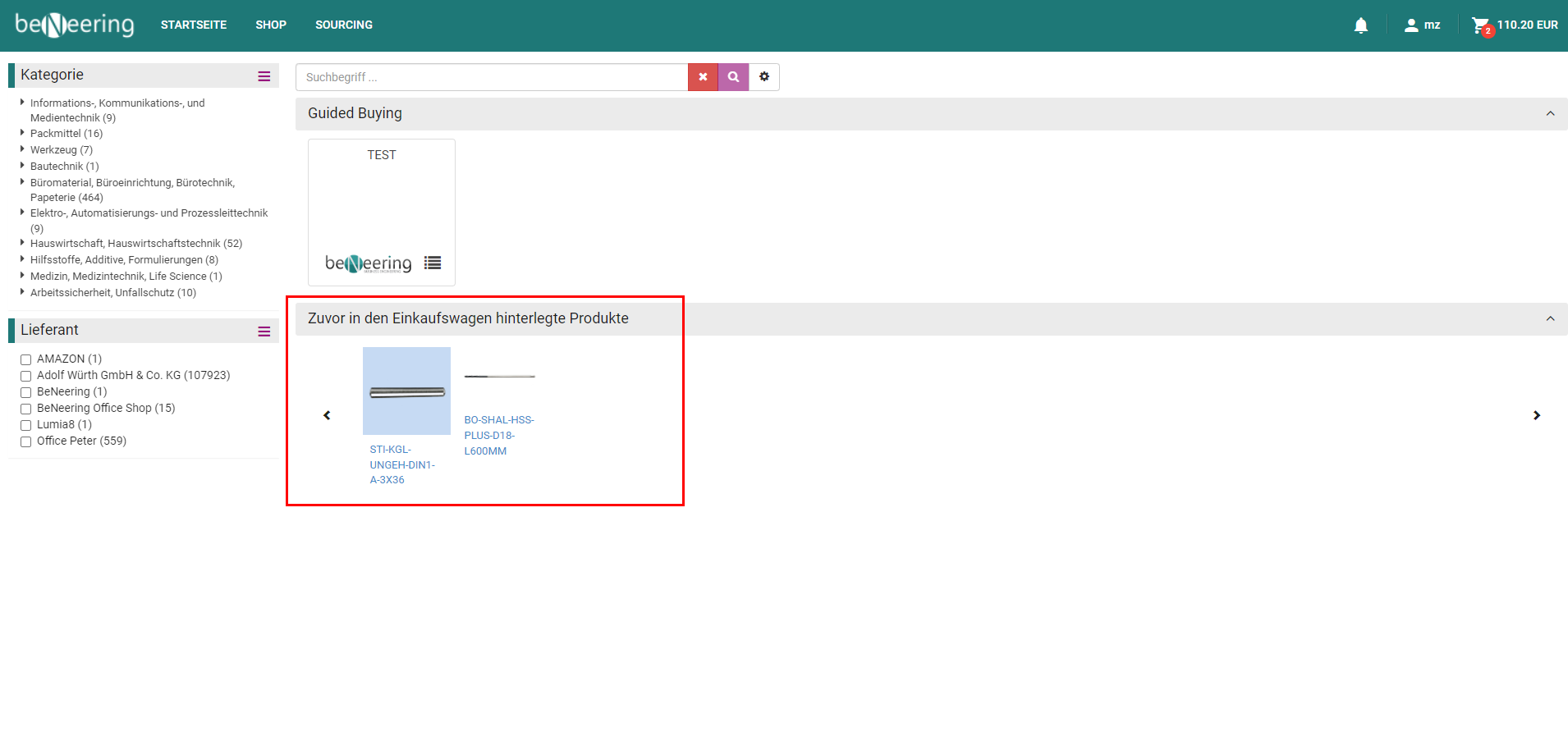This screenshot has height=750, width=1568.
Task: Open the shopping cart showing 110.20 EUR
Action: point(1514,25)
